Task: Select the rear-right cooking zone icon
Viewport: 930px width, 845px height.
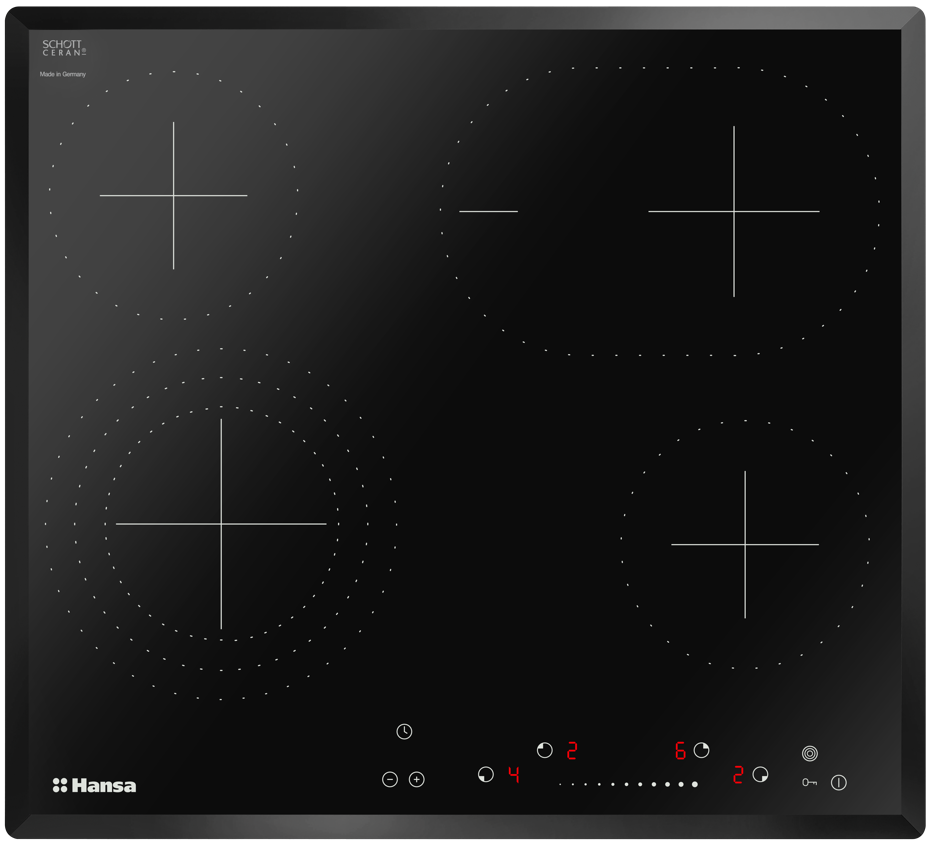Action: (702, 750)
